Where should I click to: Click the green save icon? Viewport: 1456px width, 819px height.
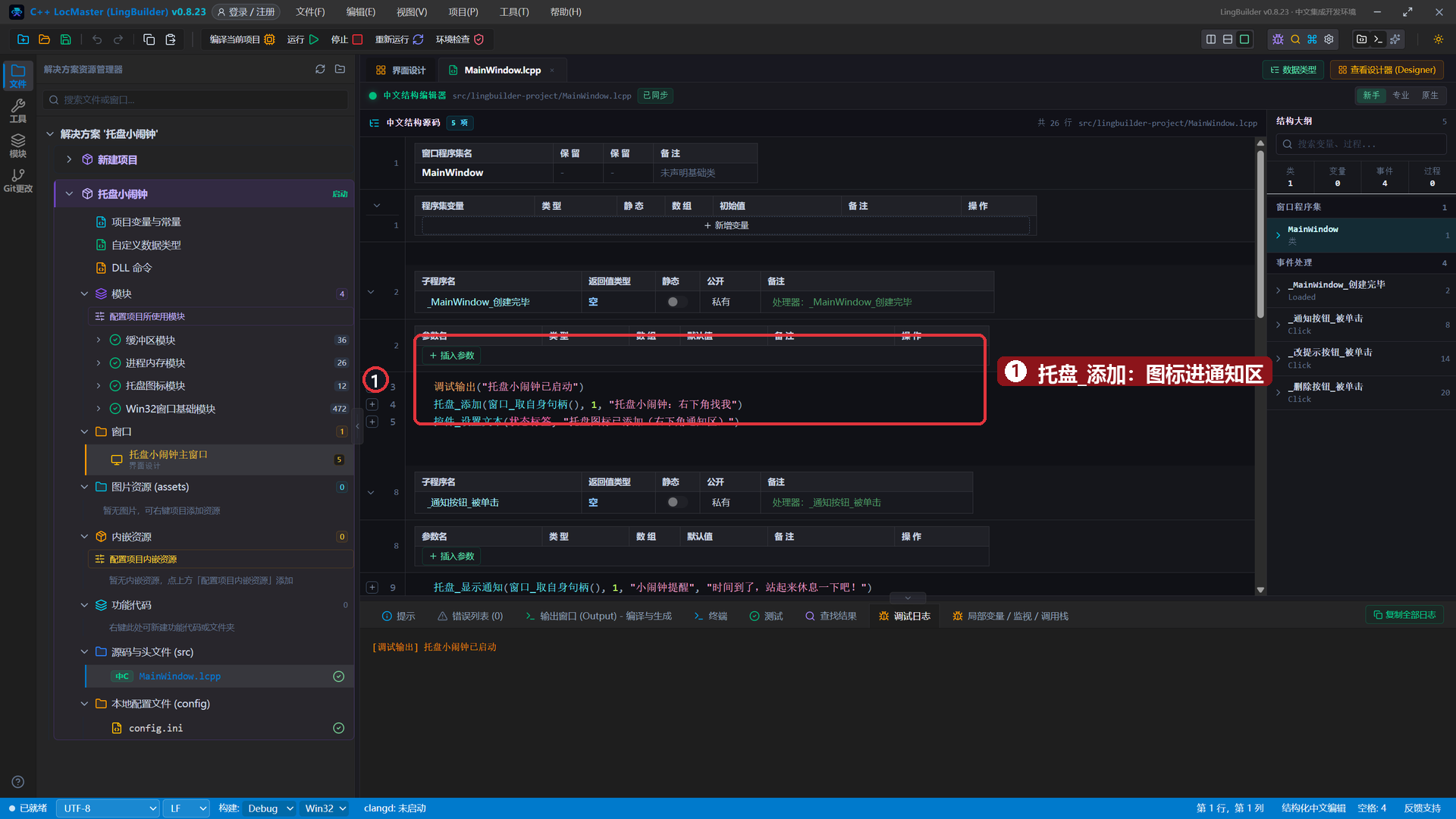(65, 39)
